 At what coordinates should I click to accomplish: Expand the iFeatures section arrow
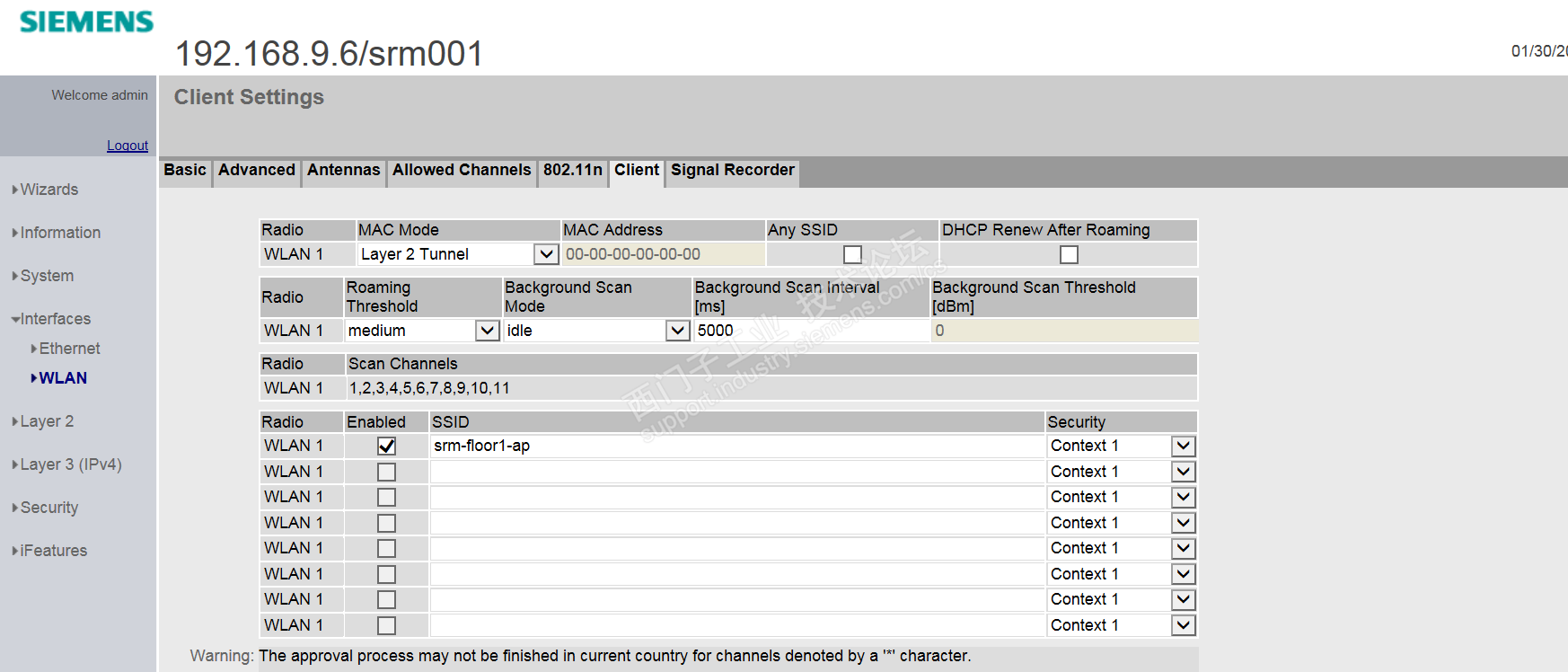pos(15,551)
